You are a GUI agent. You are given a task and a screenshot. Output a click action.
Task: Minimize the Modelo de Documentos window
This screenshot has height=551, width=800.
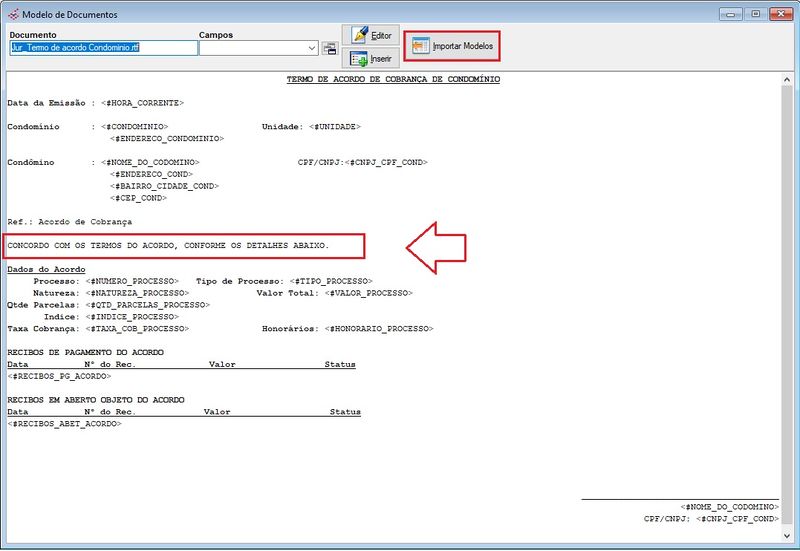(733, 14)
